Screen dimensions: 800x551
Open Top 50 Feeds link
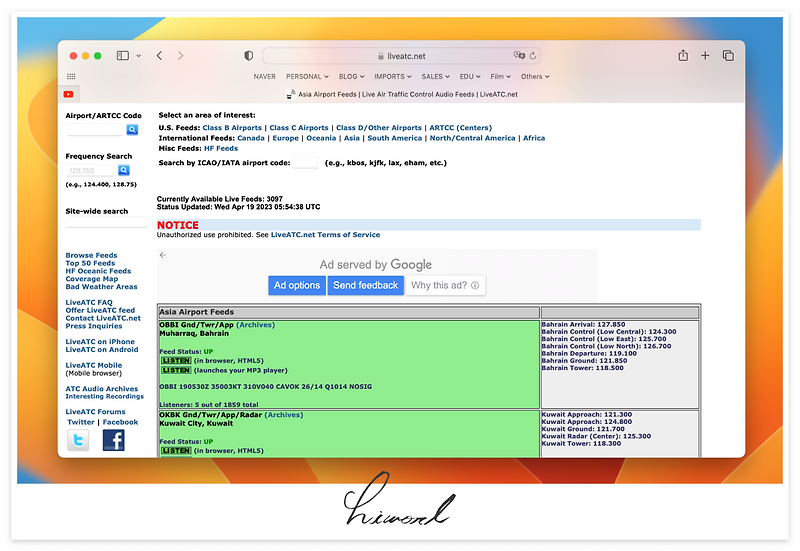pos(90,263)
